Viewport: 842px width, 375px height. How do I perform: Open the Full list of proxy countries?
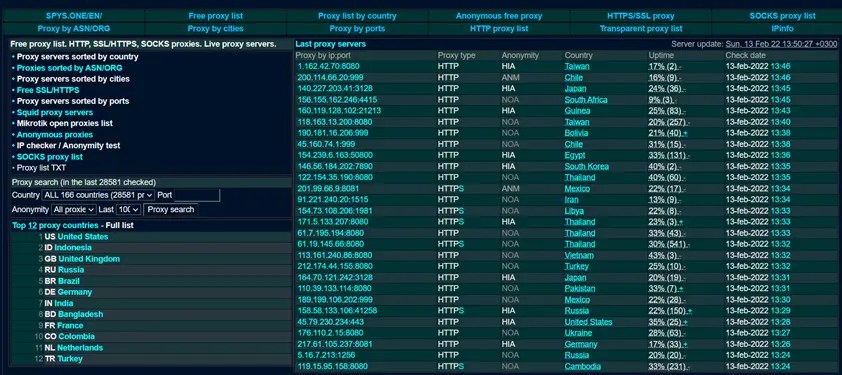pos(119,225)
